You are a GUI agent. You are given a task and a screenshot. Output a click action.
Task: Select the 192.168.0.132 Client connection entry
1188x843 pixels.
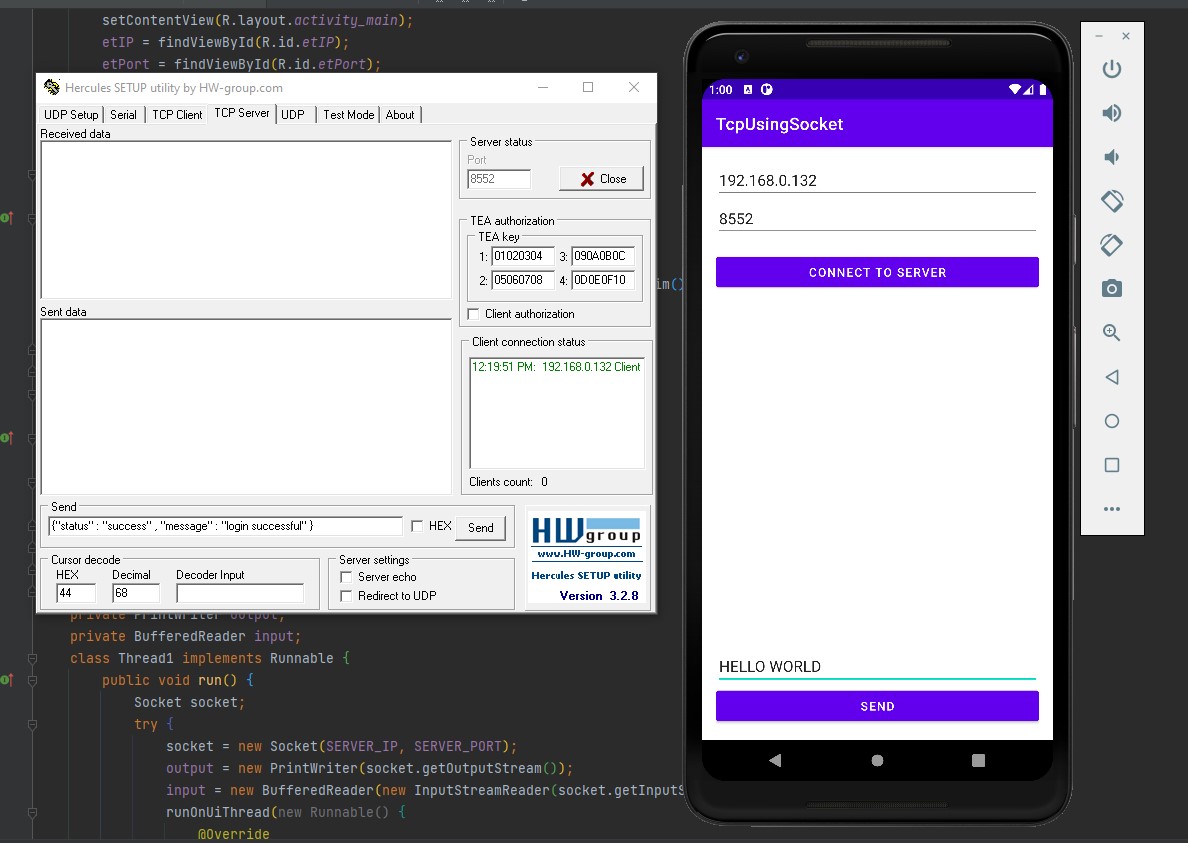[556, 367]
